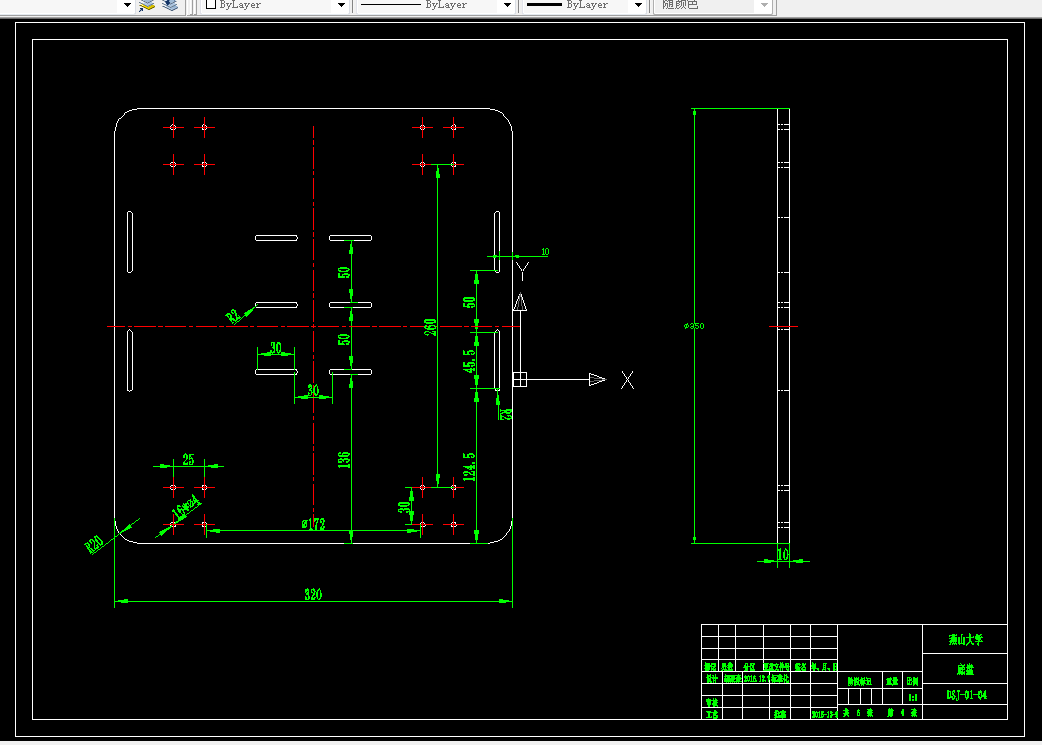
Task: Select the ø350 dimension in side view
Action: (x=694, y=326)
